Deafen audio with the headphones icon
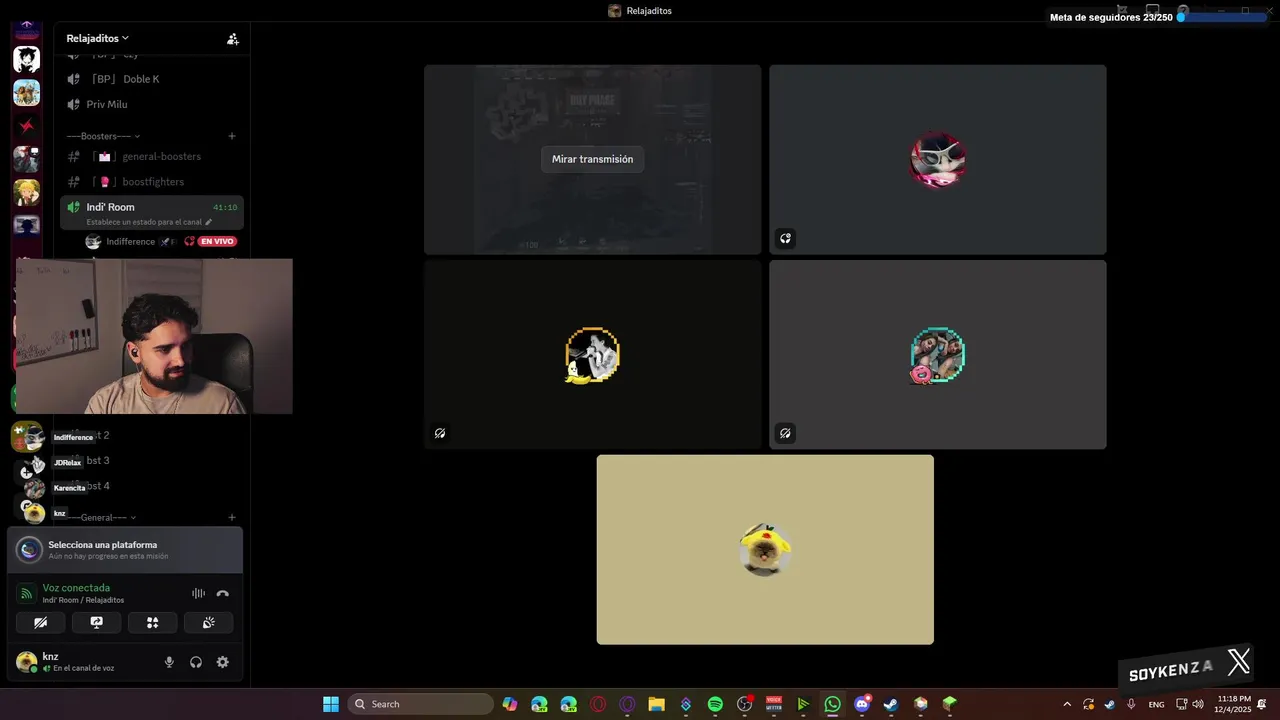 (x=196, y=662)
